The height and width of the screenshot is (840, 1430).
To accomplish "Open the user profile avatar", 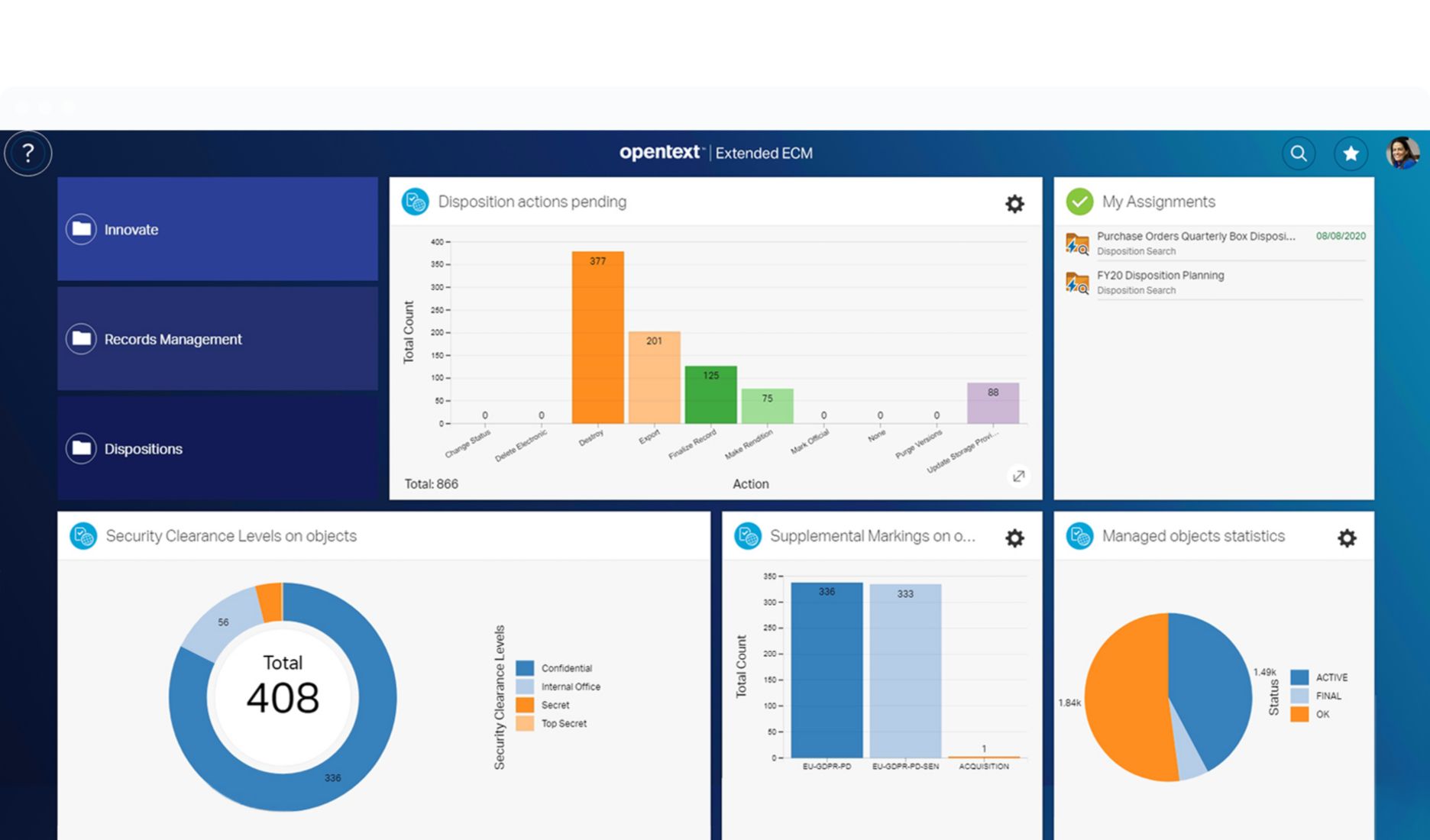I will 1402,153.
